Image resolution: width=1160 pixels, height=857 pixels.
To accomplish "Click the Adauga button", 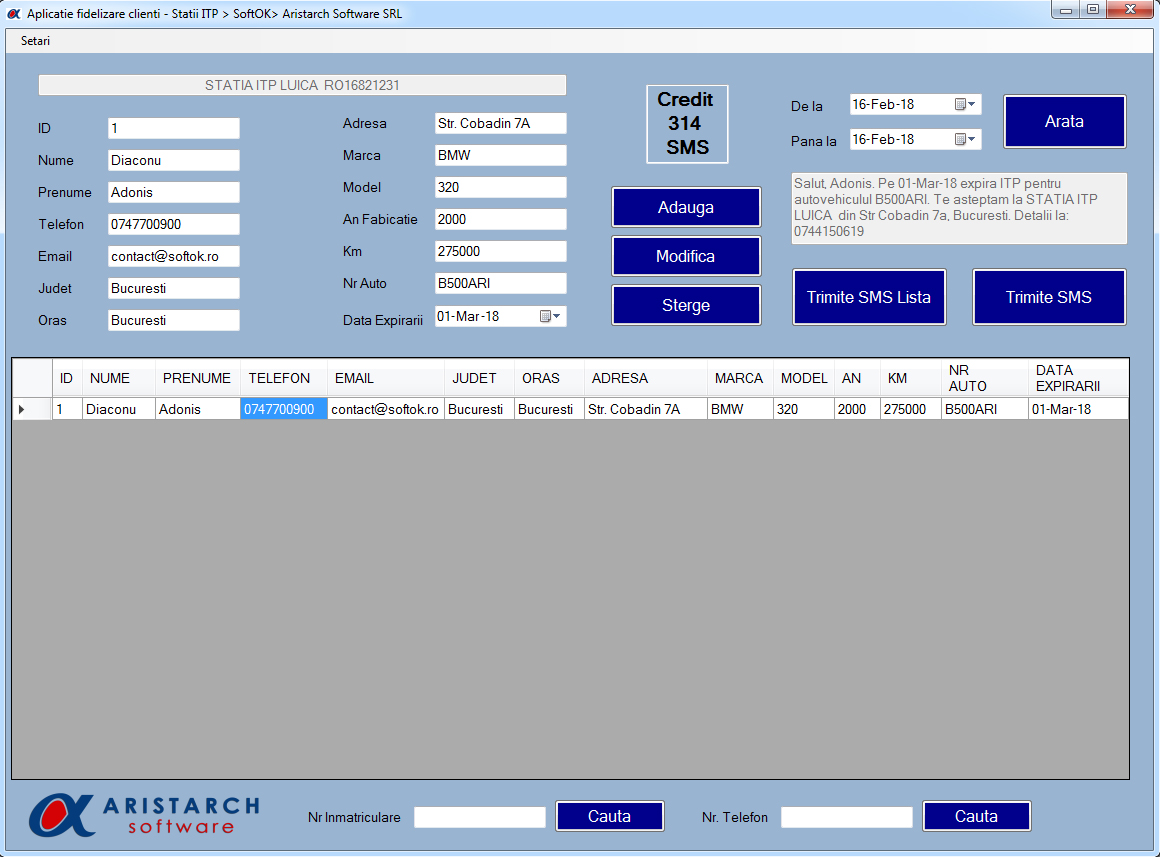I will 686,207.
